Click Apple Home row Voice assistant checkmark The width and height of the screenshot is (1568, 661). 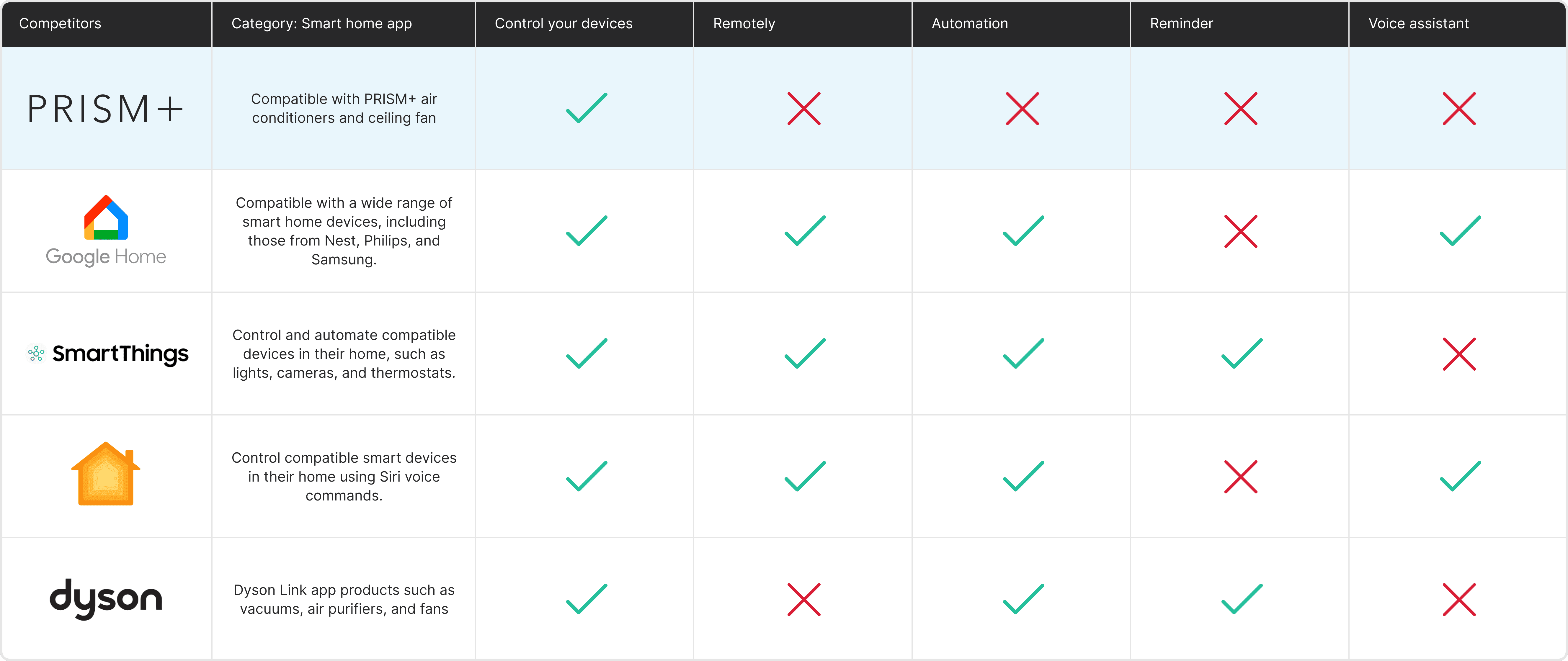pyautogui.click(x=1461, y=476)
